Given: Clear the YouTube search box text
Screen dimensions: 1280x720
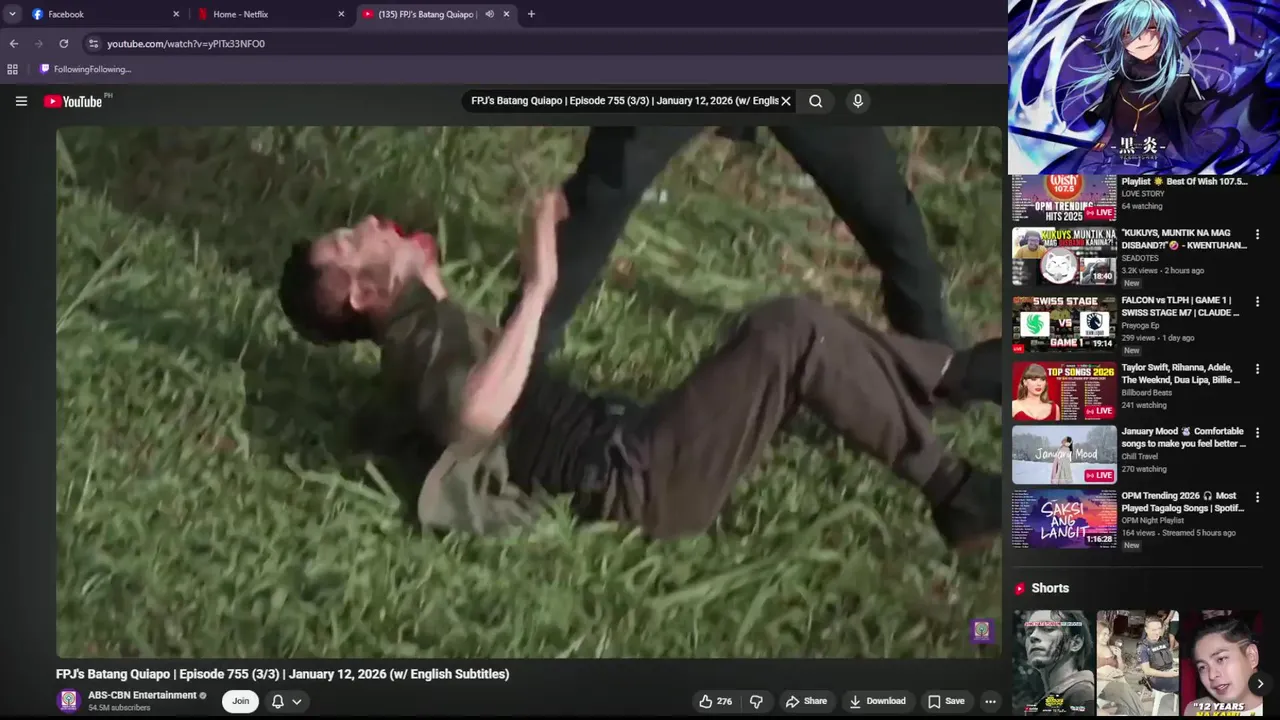Looking at the screenshot, I should point(786,101).
